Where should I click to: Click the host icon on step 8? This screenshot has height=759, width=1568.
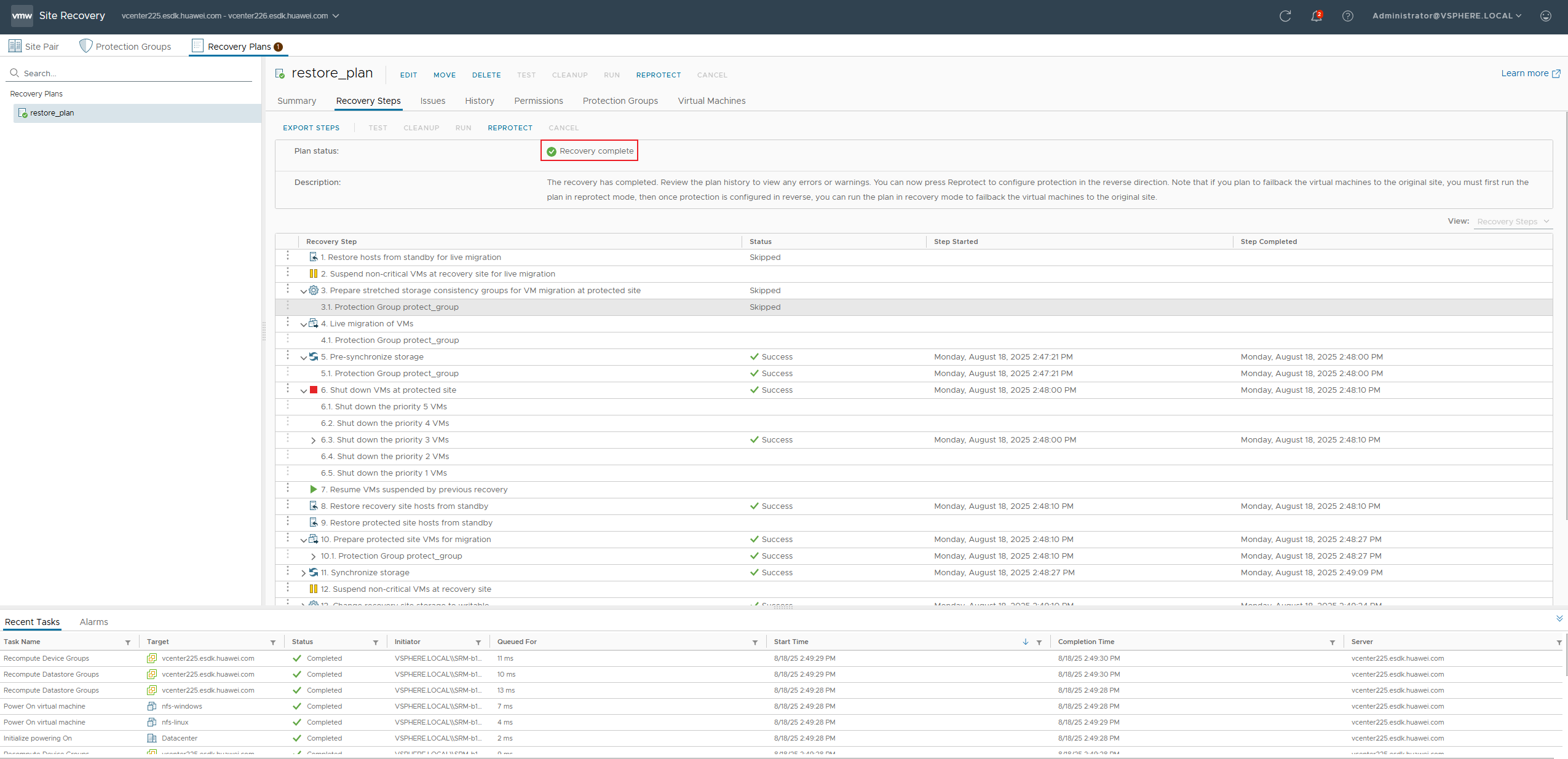point(314,506)
